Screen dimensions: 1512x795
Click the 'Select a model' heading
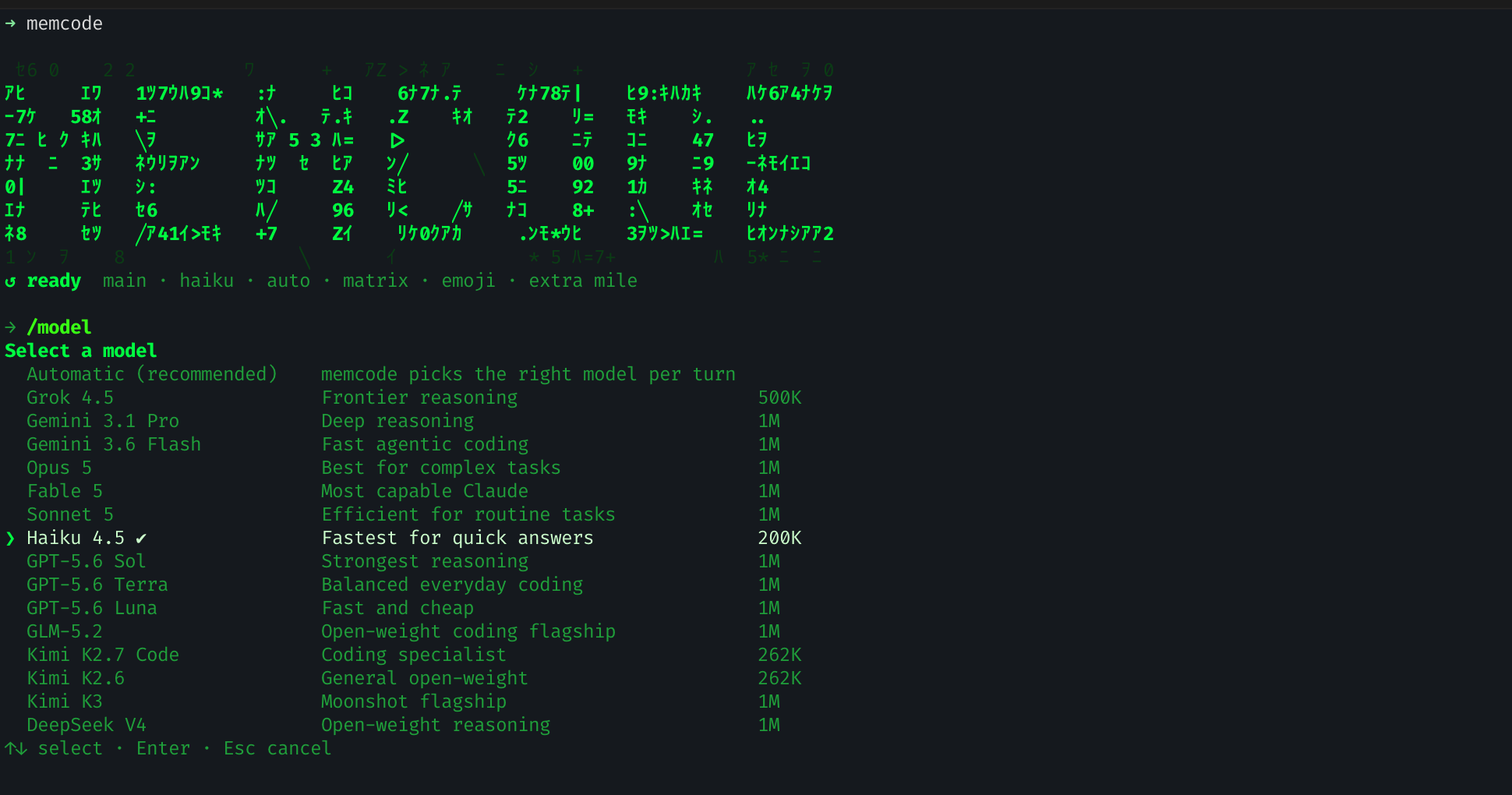point(81,351)
